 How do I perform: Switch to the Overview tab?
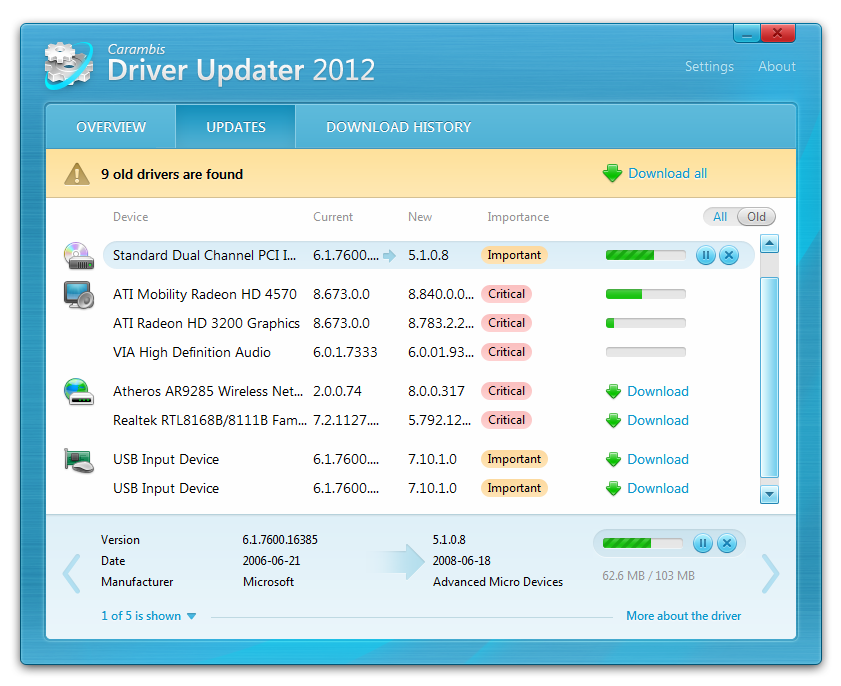[x=111, y=127]
